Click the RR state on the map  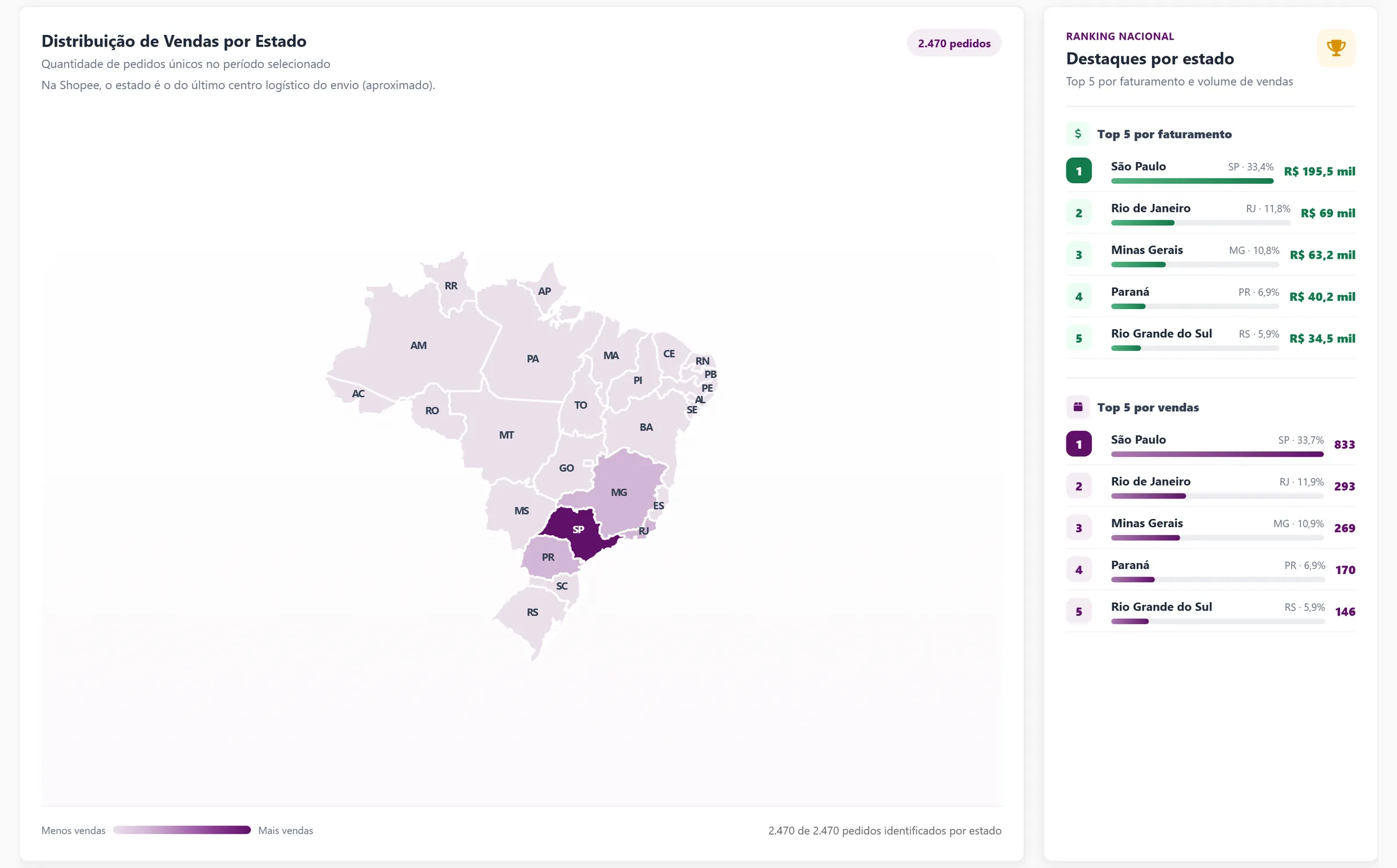pyautogui.click(x=451, y=286)
